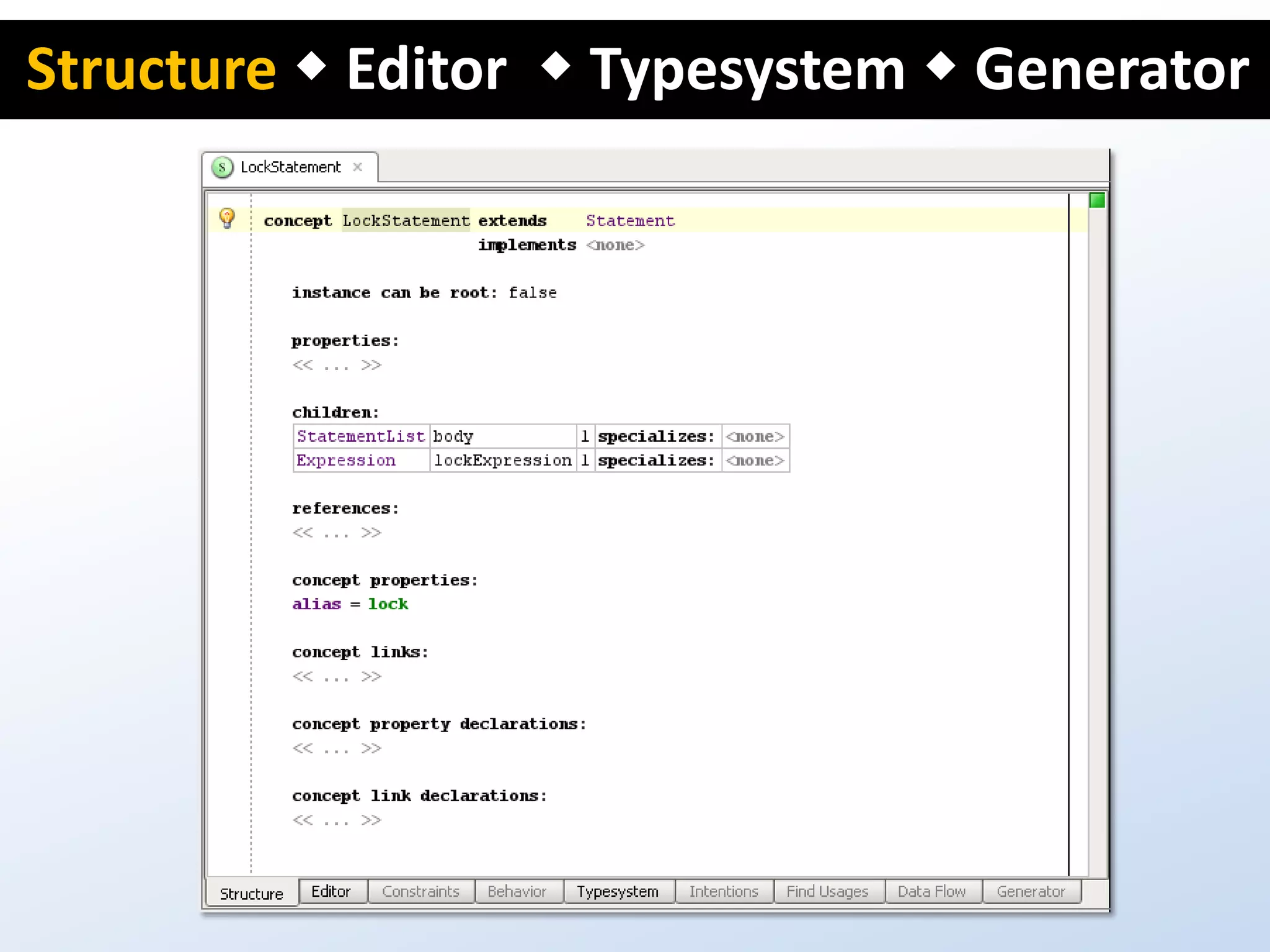The height and width of the screenshot is (952, 1270).
Task: Click the body child role name cell
Action: click(503, 436)
